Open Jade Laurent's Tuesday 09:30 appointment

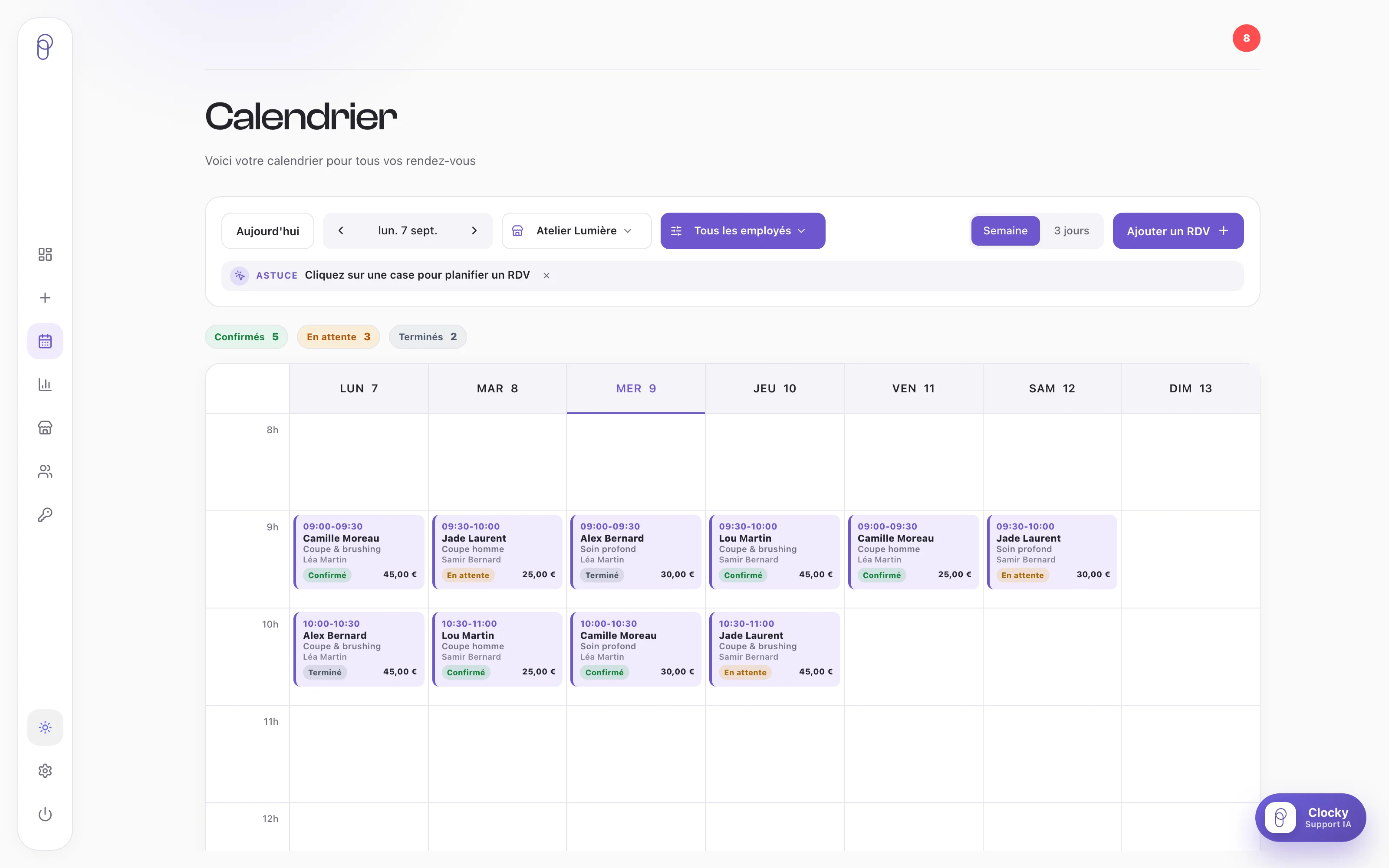pos(497,552)
